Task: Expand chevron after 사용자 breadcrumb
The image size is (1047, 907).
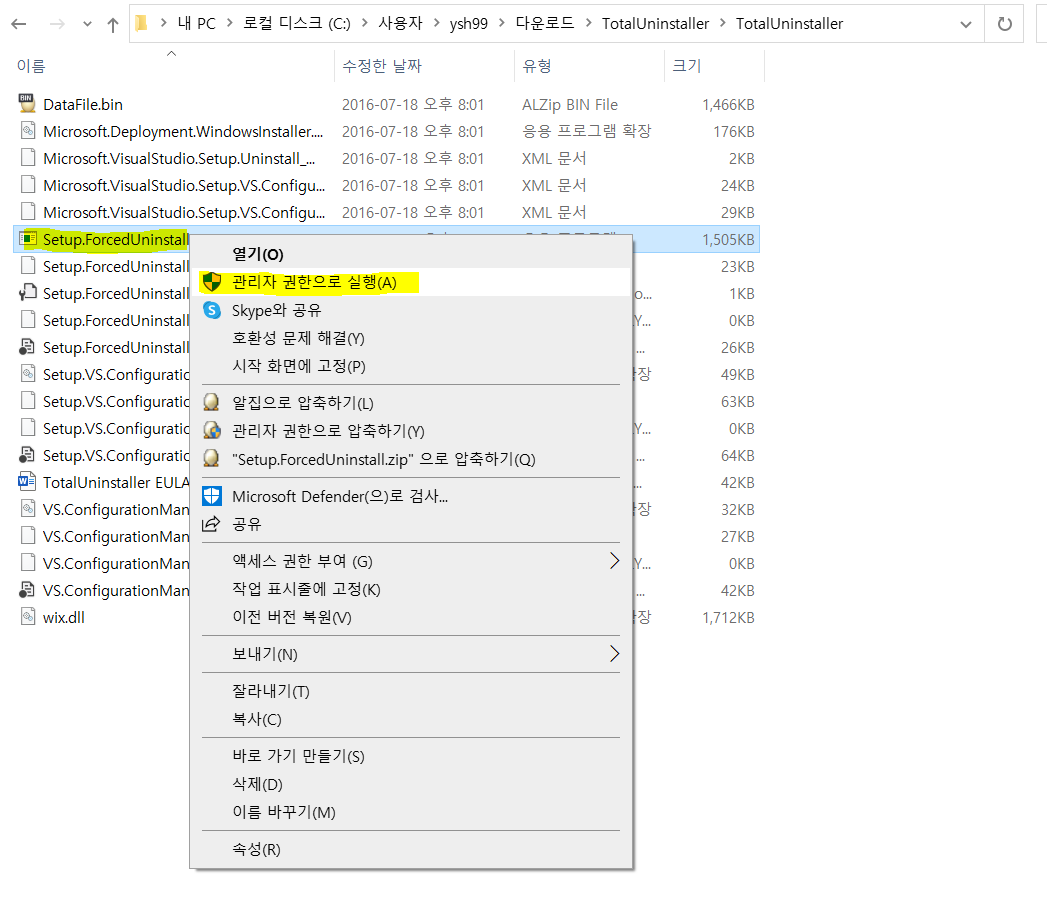Action: coord(436,23)
